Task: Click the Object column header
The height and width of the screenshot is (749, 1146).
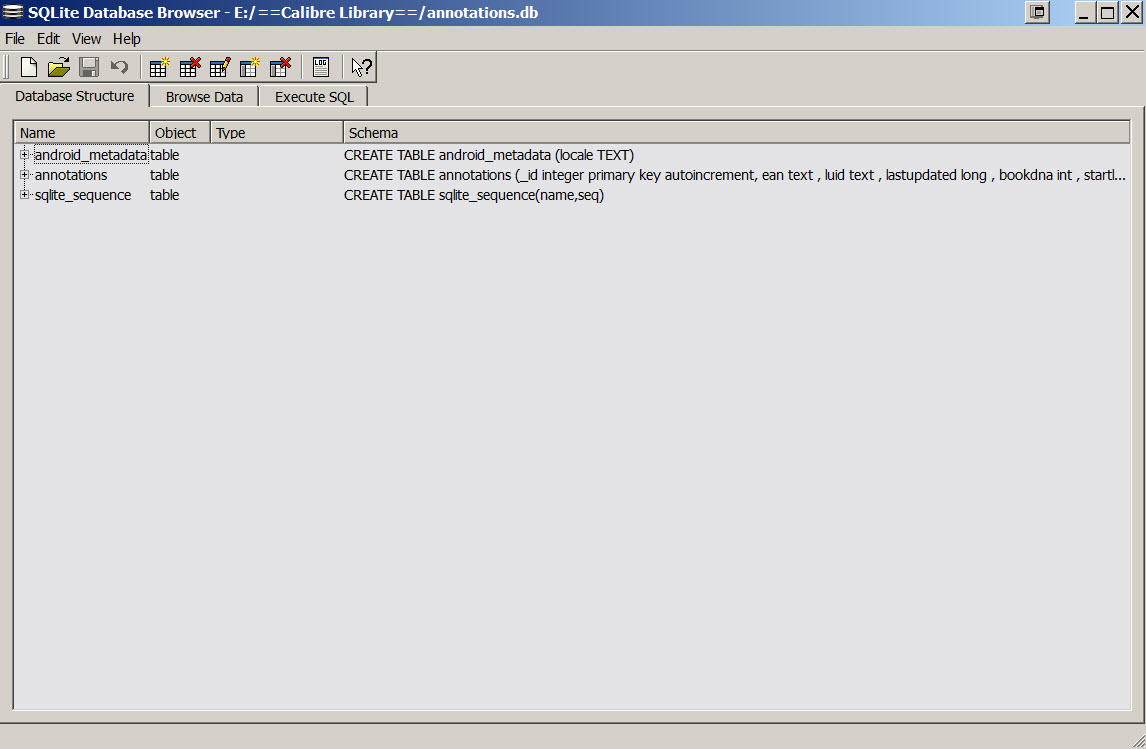Action: (x=180, y=132)
